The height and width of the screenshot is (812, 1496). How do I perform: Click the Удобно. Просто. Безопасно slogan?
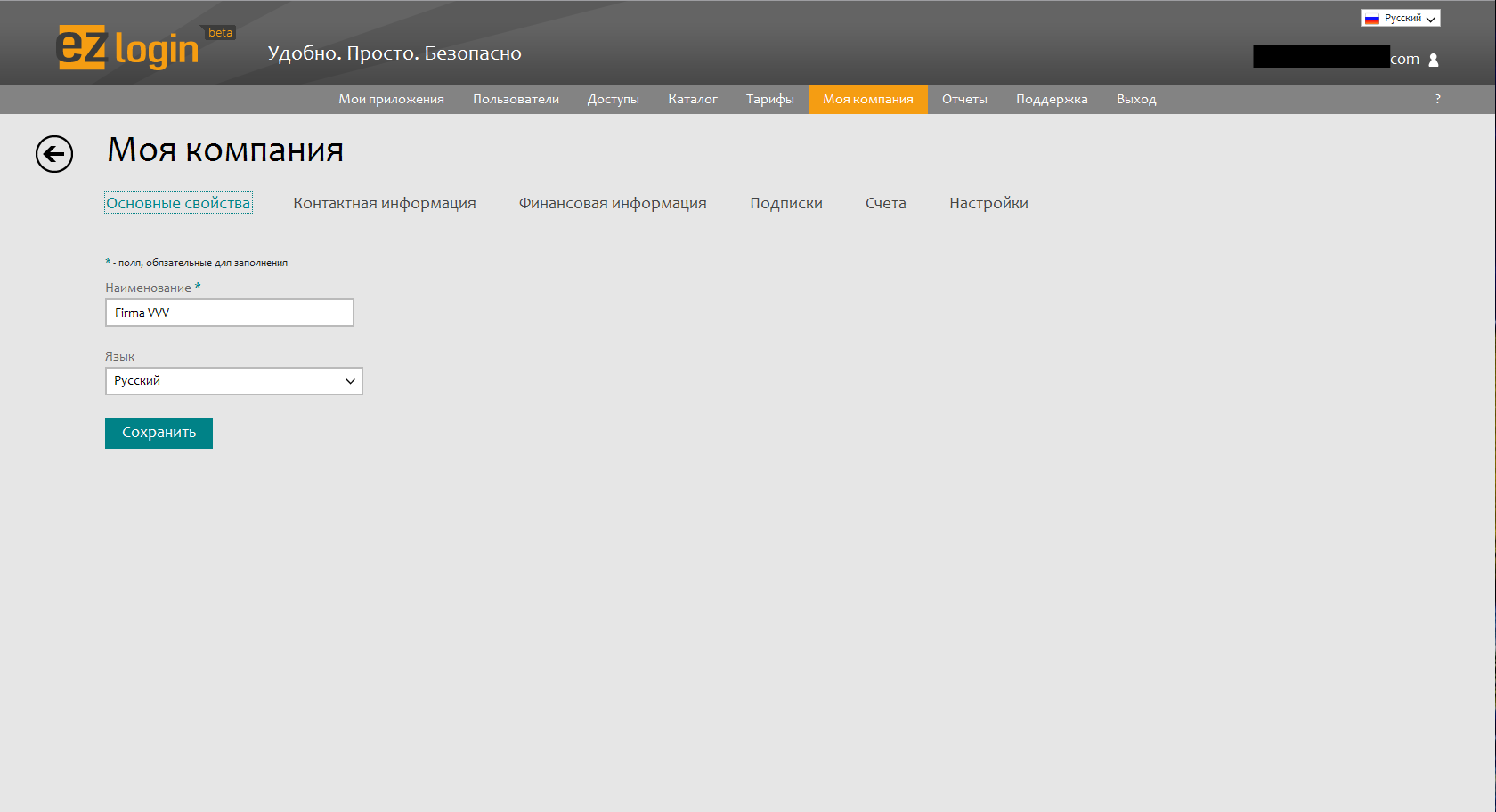(x=394, y=53)
